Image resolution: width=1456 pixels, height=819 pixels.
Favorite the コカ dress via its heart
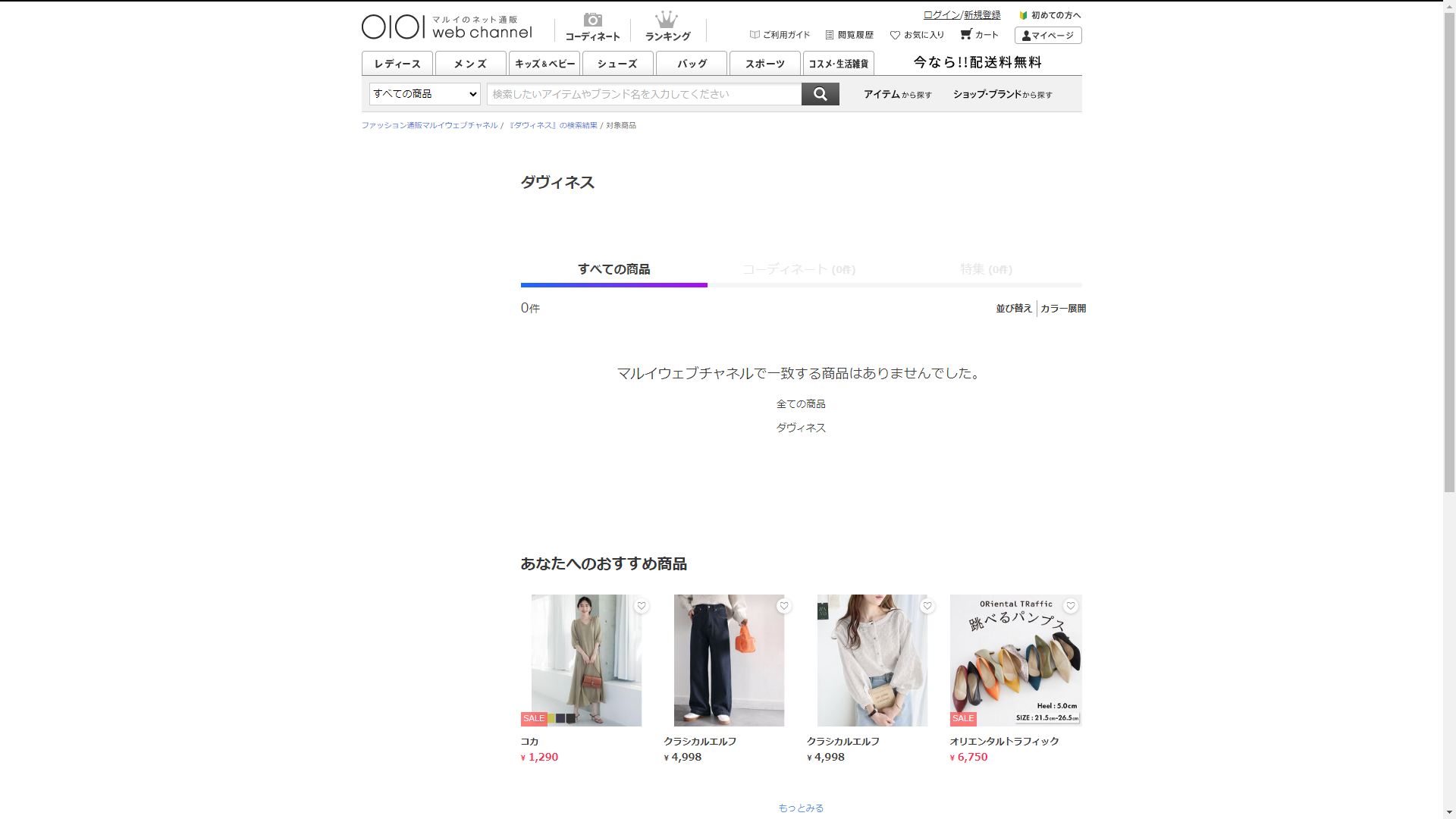(641, 606)
